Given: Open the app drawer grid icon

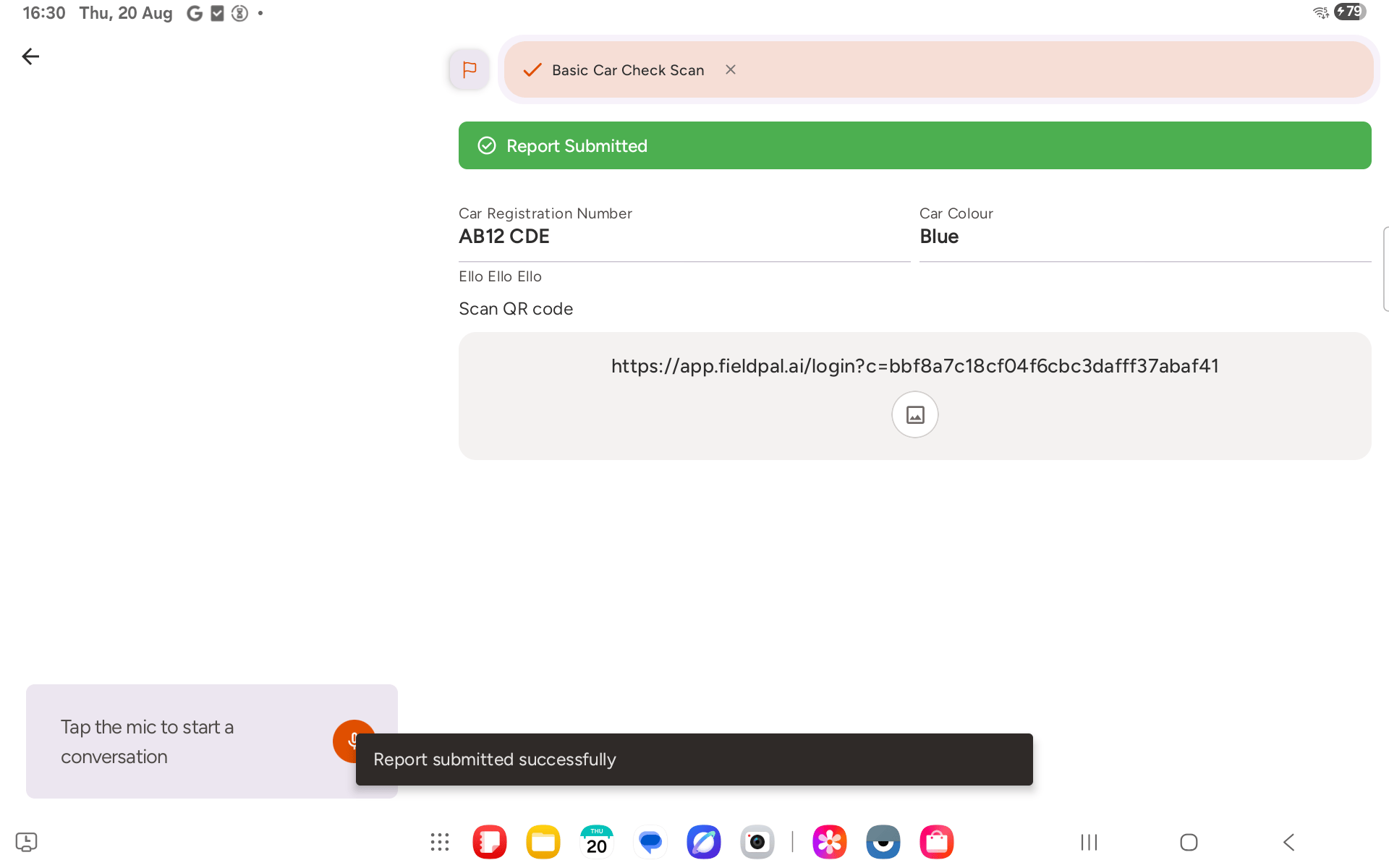Looking at the screenshot, I should [440, 842].
